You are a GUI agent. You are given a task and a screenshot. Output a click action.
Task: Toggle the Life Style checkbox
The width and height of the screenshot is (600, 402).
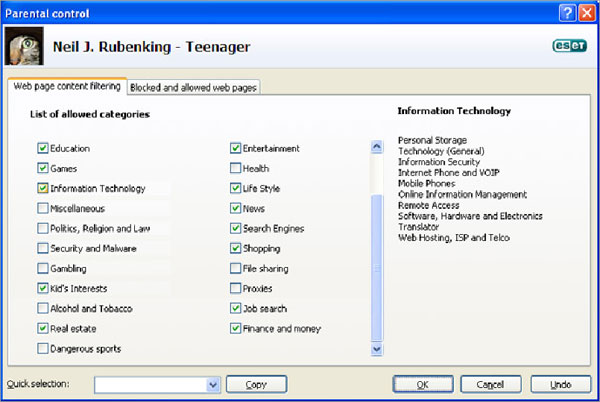(x=235, y=188)
